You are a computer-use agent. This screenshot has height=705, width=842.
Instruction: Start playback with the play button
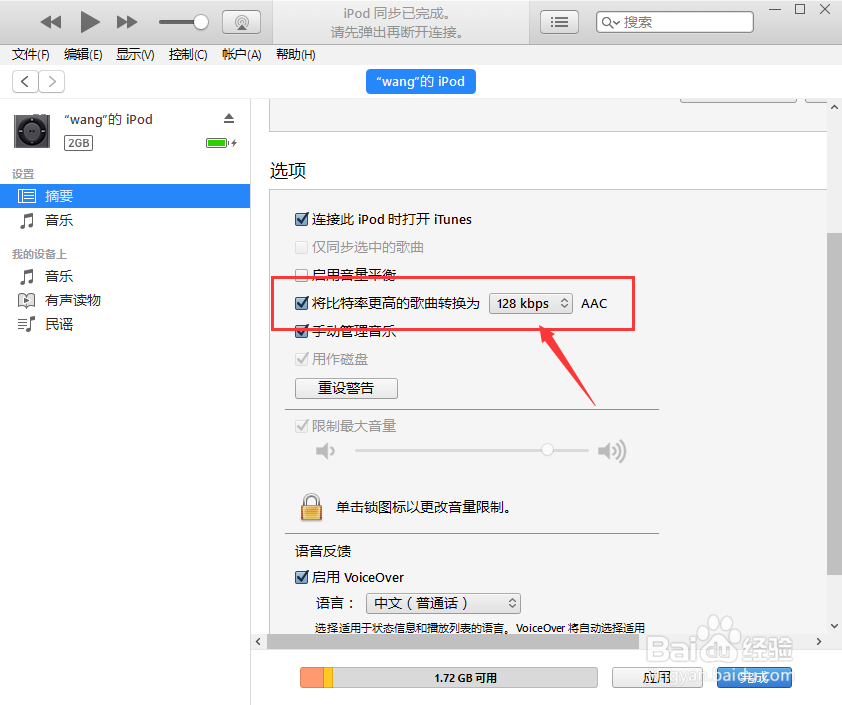[90, 22]
